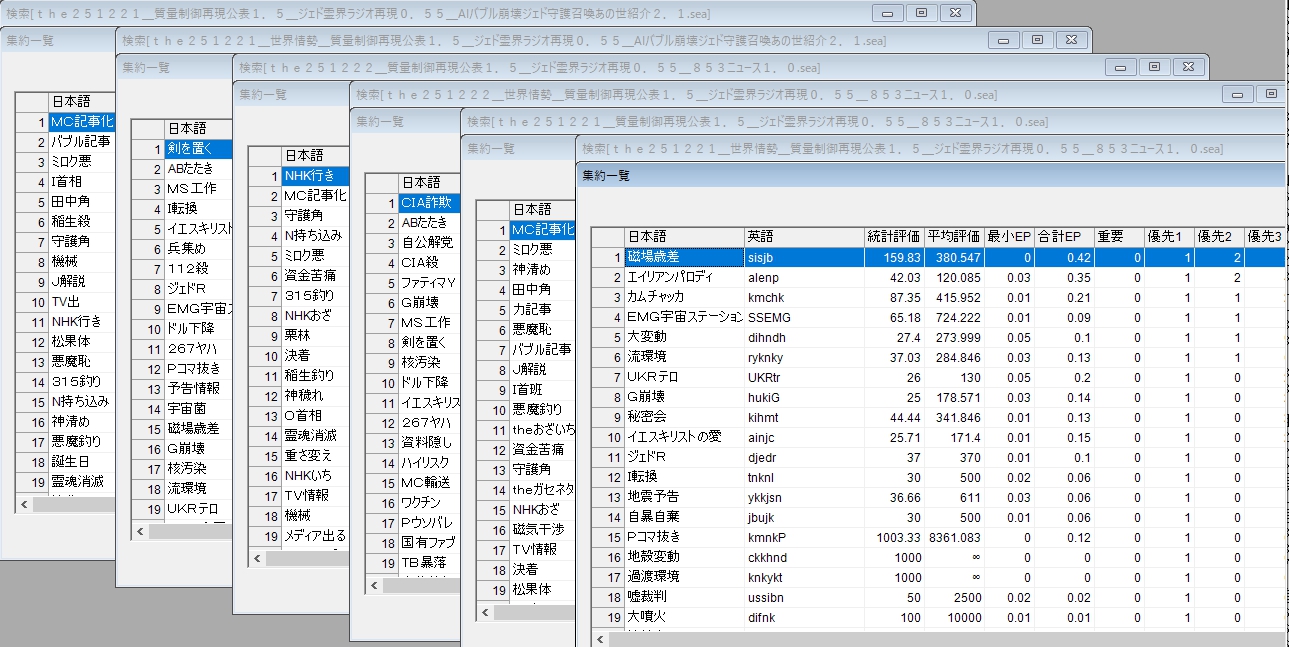The image size is (1289, 647).
Task: Click the sisjb cell in 英語 column
Action: [x=804, y=257]
